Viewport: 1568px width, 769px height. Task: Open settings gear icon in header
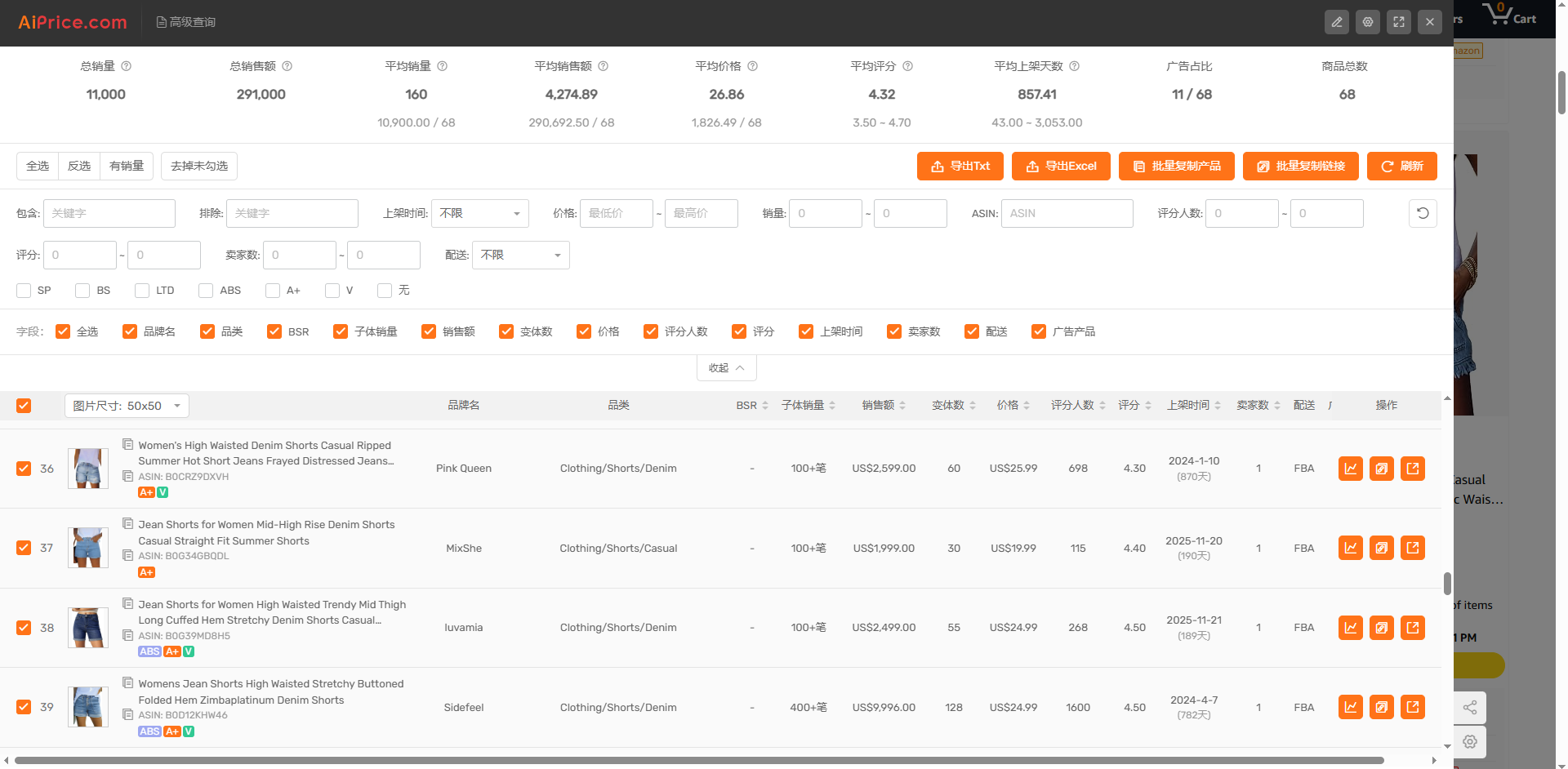point(1368,22)
